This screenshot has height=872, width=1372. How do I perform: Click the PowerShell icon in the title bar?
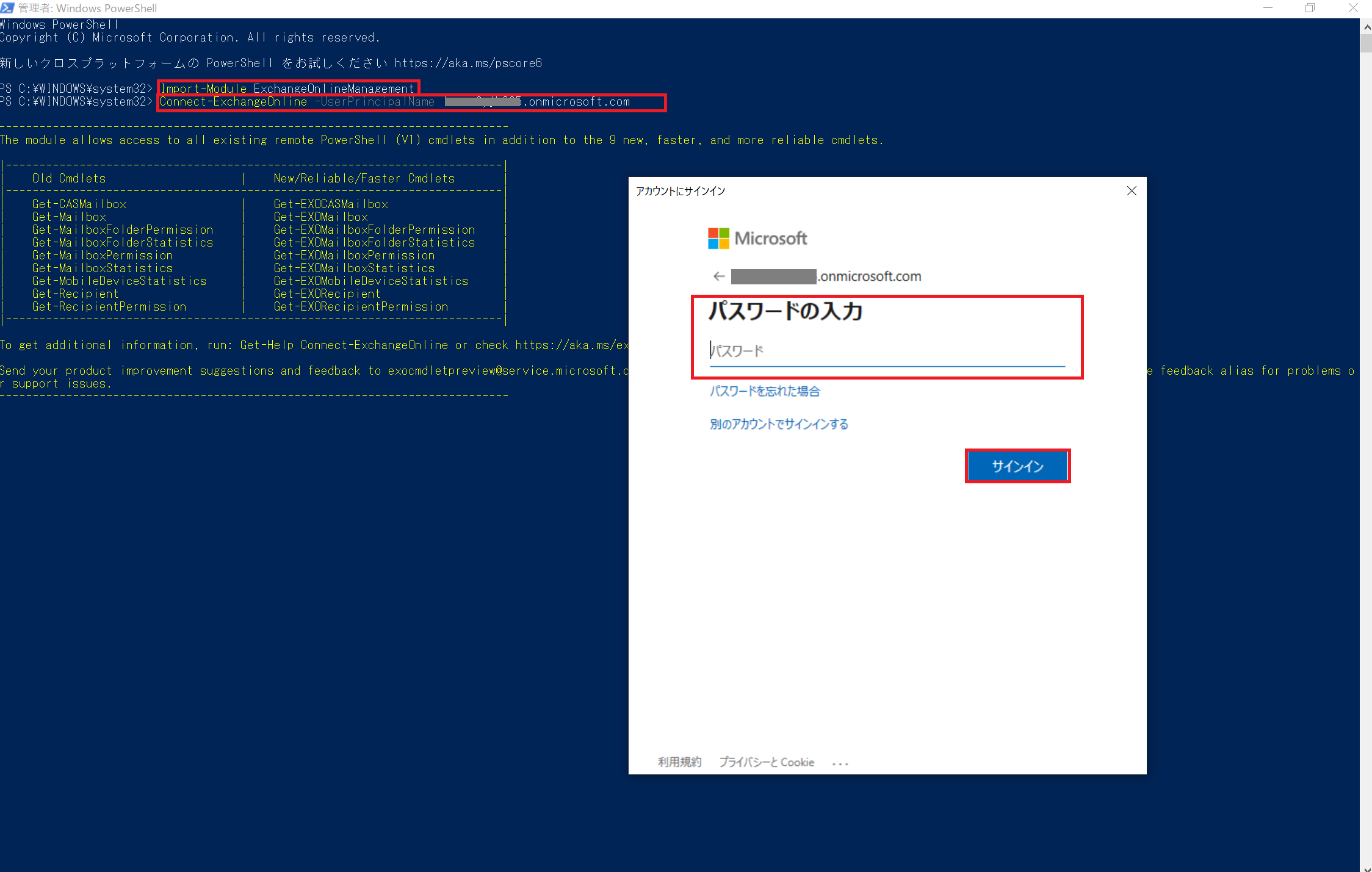[x=7, y=8]
